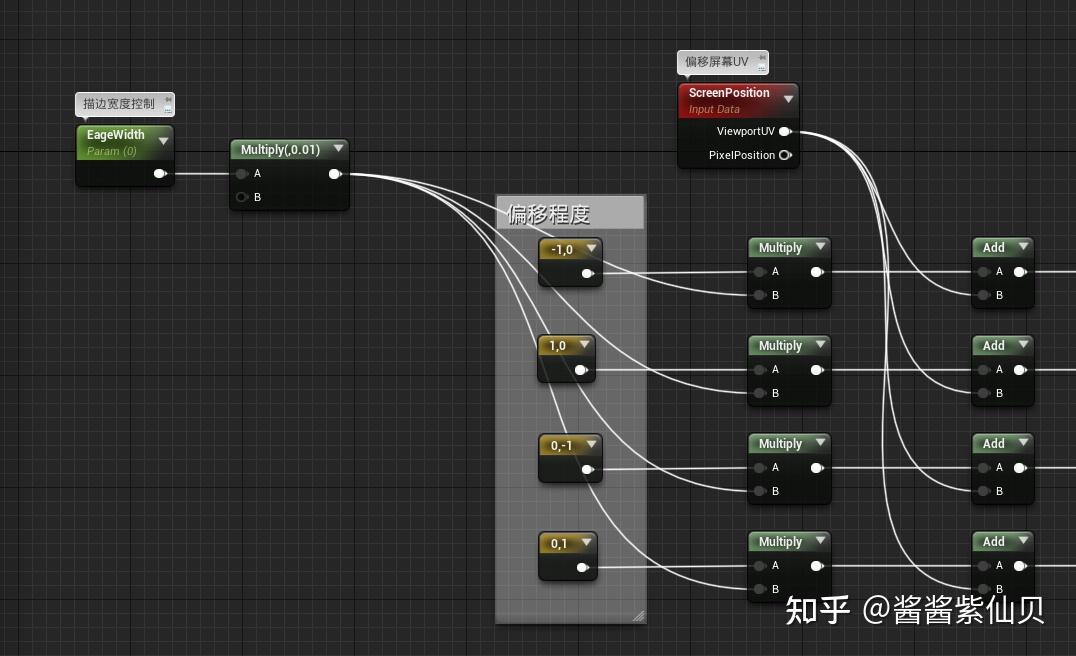This screenshot has height=656, width=1076.
Task: Click the Param (0) label on EageWidth node
Action: [x=112, y=151]
